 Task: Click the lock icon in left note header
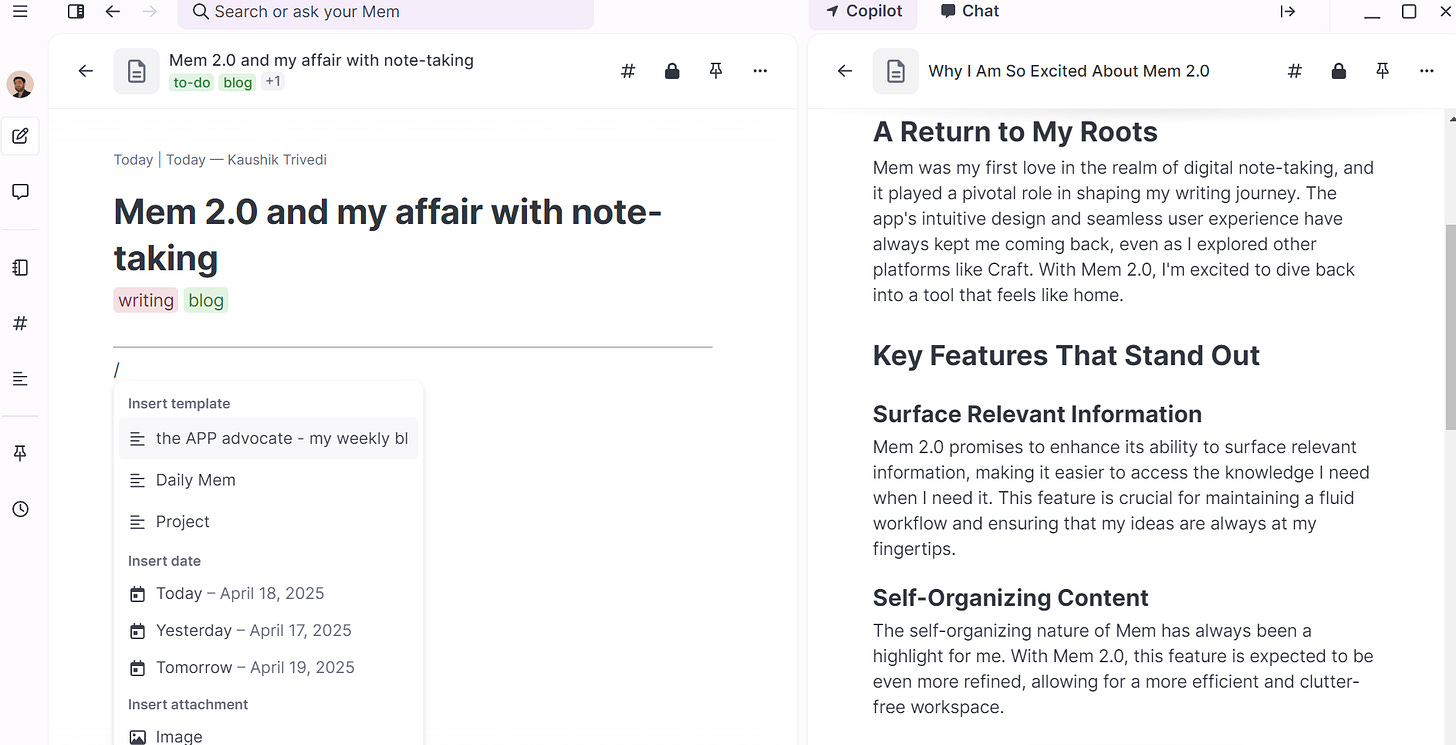click(x=672, y=71)
